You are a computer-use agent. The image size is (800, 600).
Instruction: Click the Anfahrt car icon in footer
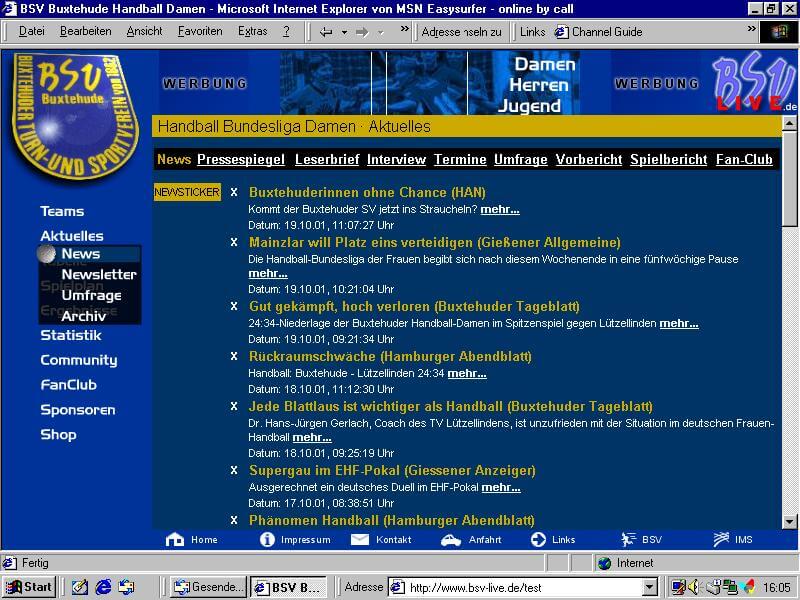(451, 540)
